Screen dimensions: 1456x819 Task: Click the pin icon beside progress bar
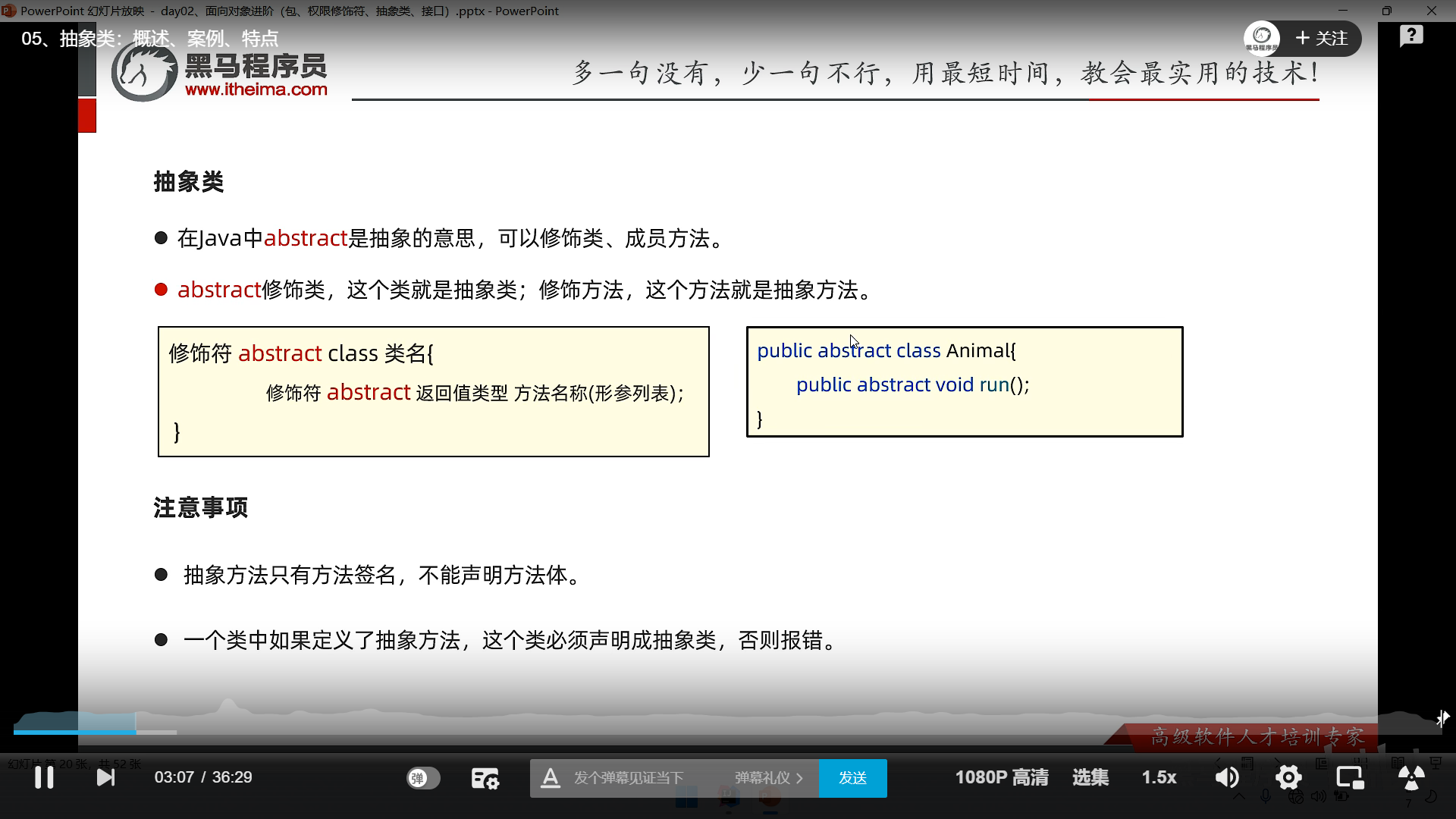tap(1442, 718)
